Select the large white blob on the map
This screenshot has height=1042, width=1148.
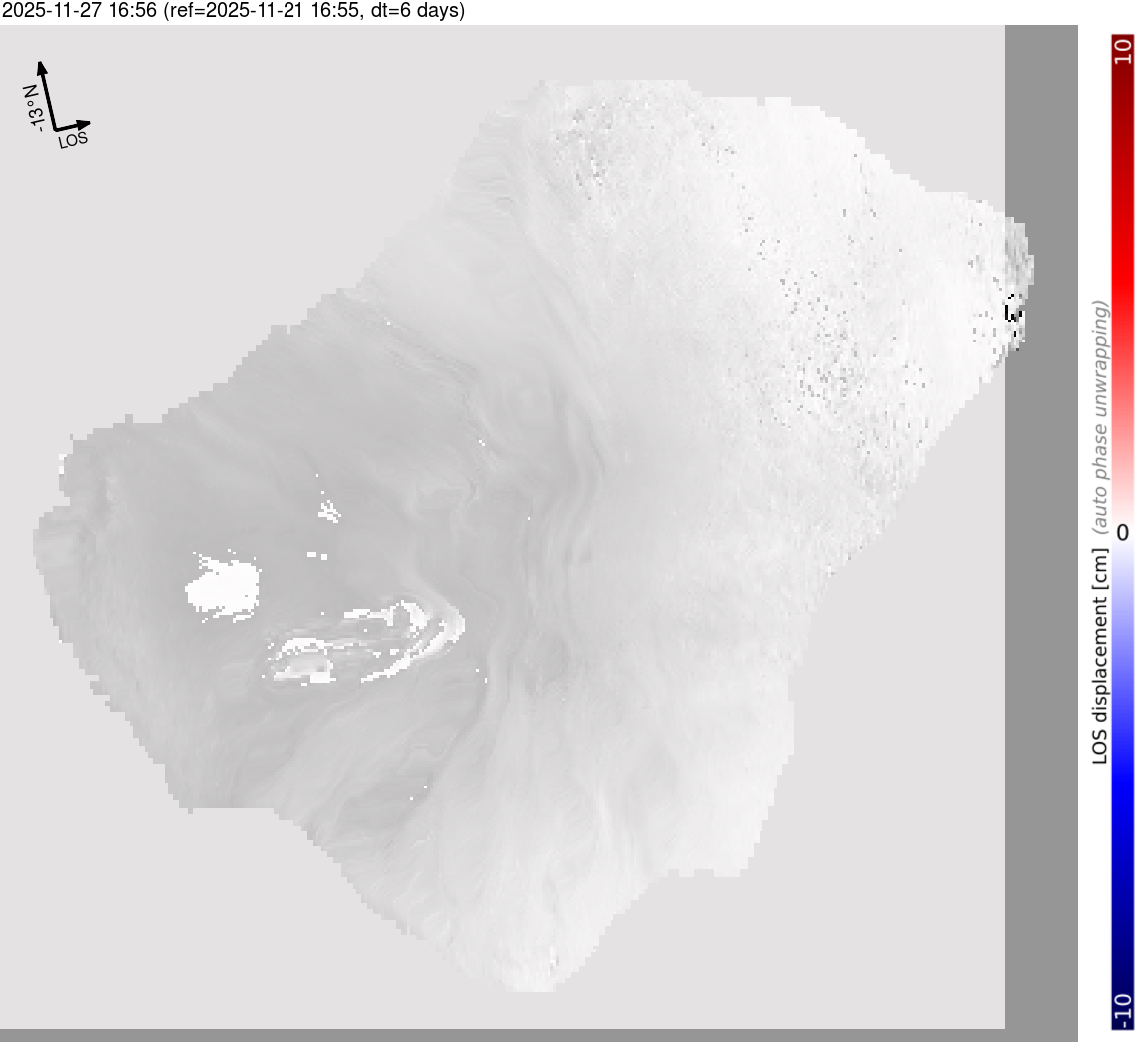[x=224, y=583]
